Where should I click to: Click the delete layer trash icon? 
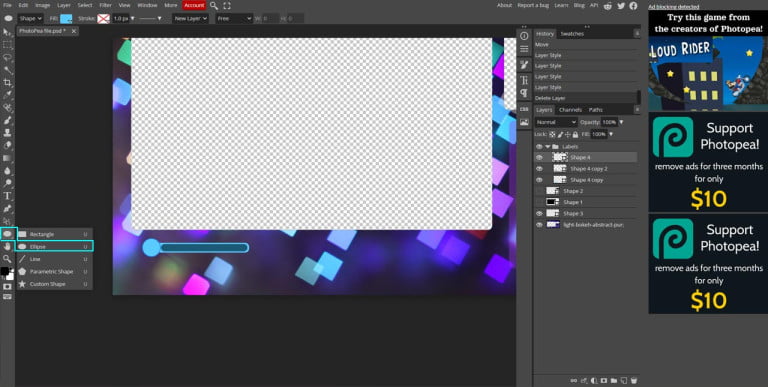(x=634, y=380)
